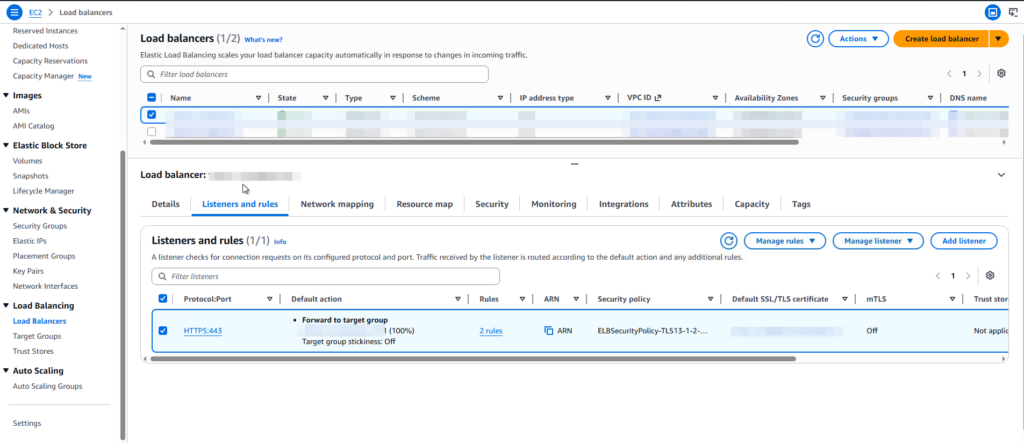Switch to the Details tab
Viewport: 1024px width, 443px height.
[x=165, y=204]
